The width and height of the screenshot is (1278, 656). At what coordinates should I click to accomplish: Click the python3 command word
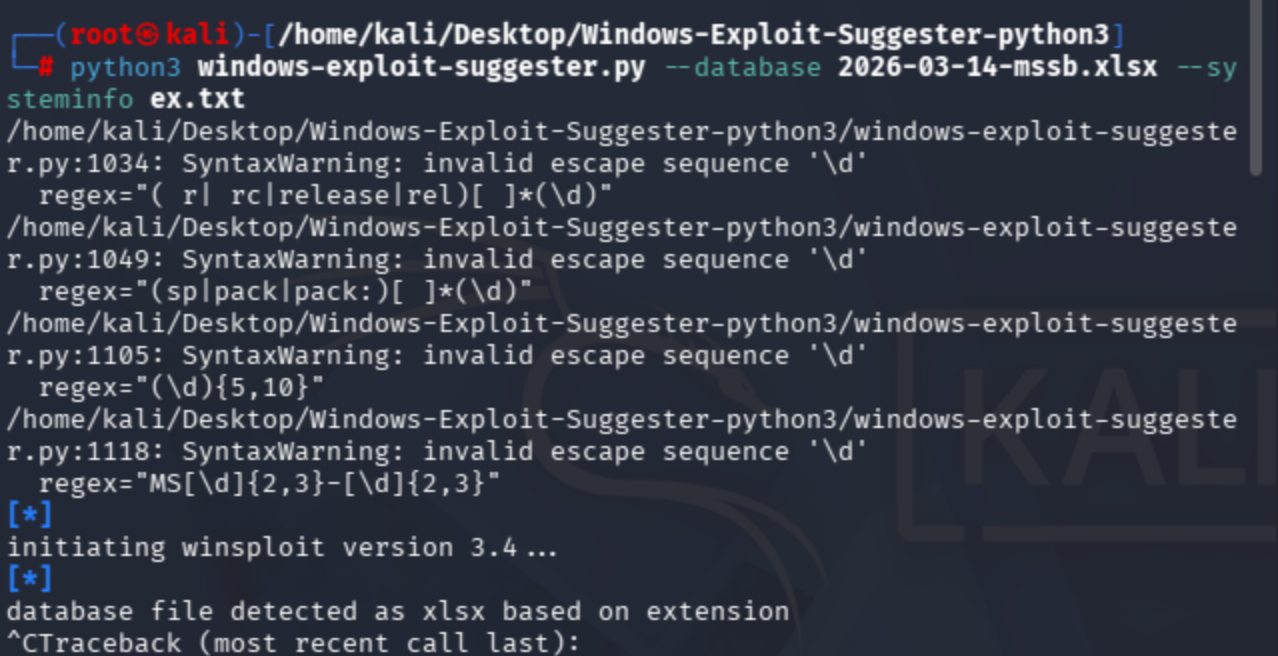tap(127, 68)
